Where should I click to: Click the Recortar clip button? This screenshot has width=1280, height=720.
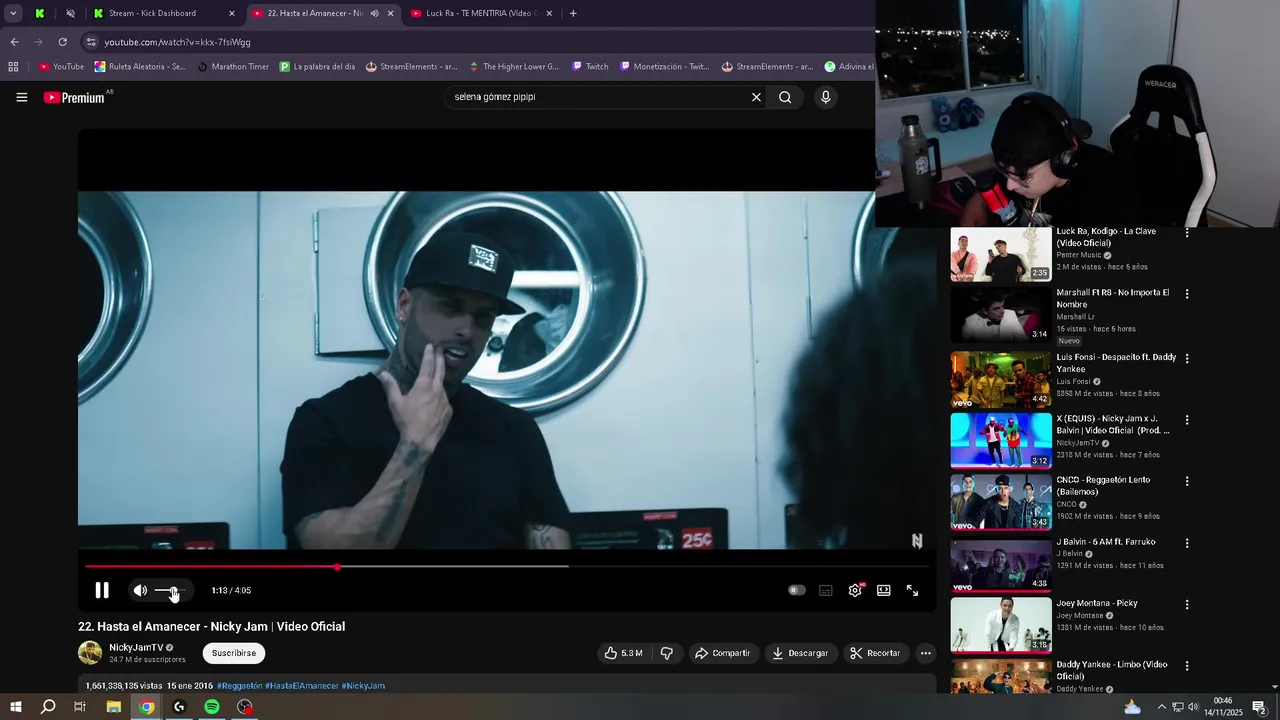(875, 653)
